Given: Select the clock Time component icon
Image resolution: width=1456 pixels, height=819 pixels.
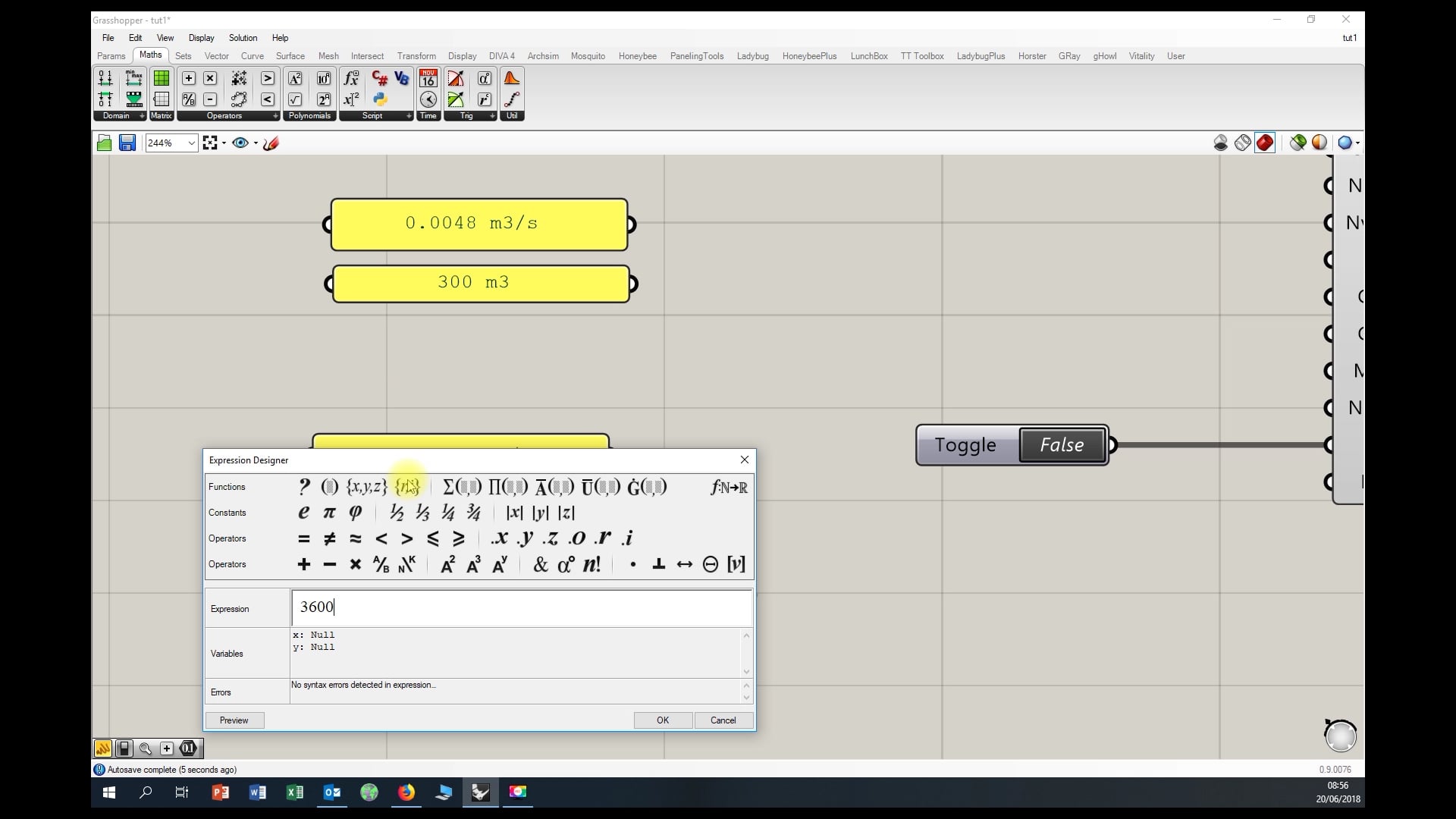Looking at the screenshot, I should click(428, 99).
